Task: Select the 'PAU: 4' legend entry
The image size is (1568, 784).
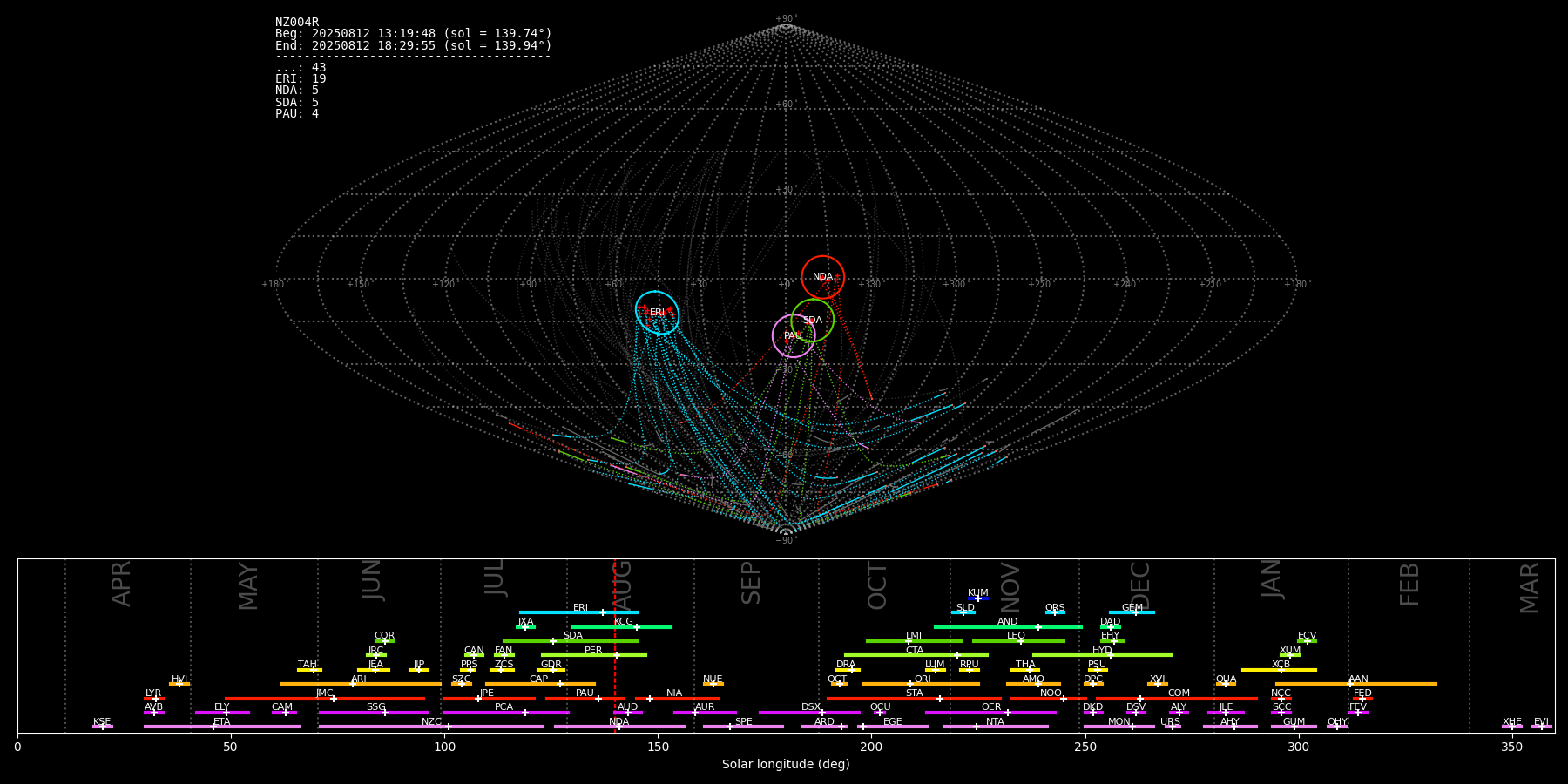Action: pos(297,114)
